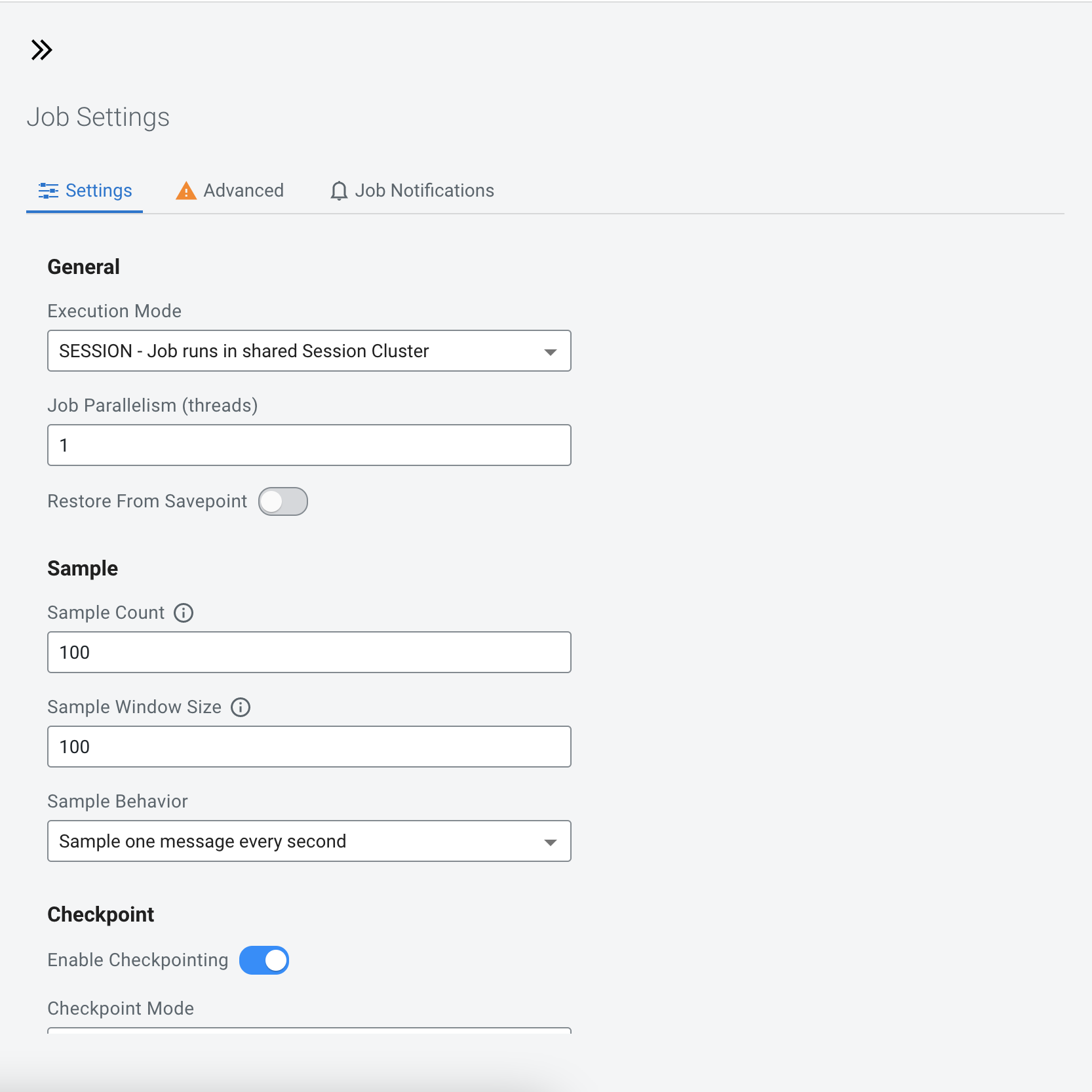Click the Job Settings heading

click(98, 117)
